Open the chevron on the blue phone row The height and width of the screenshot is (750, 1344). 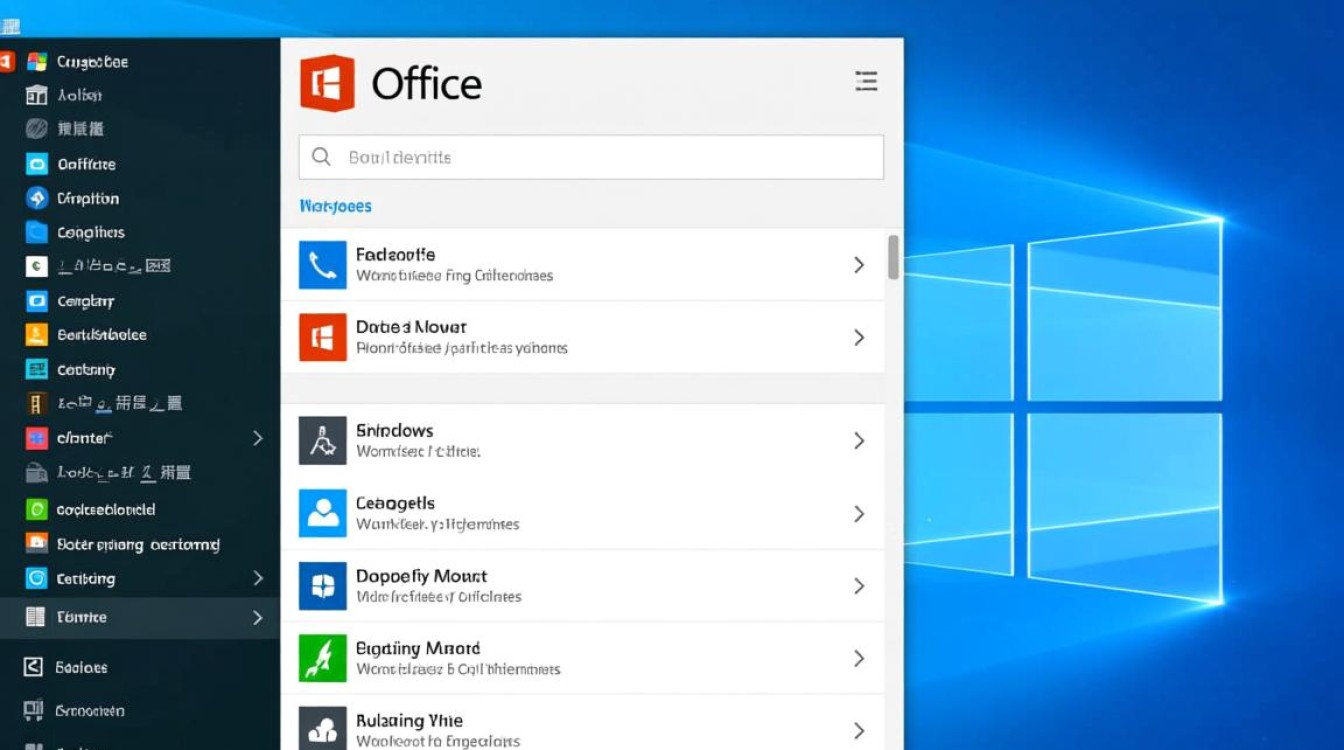pos(859,264)
